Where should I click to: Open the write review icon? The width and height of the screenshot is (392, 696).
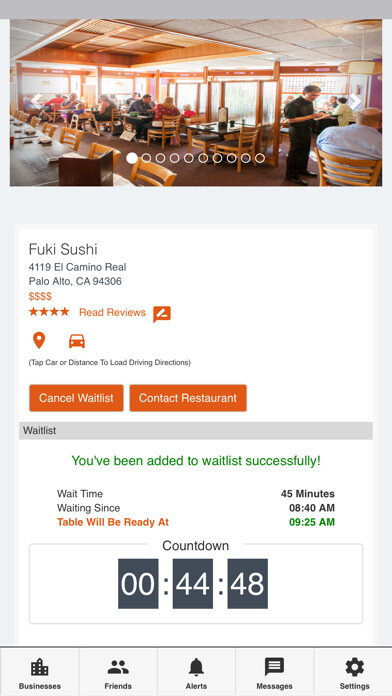(162, 314)
